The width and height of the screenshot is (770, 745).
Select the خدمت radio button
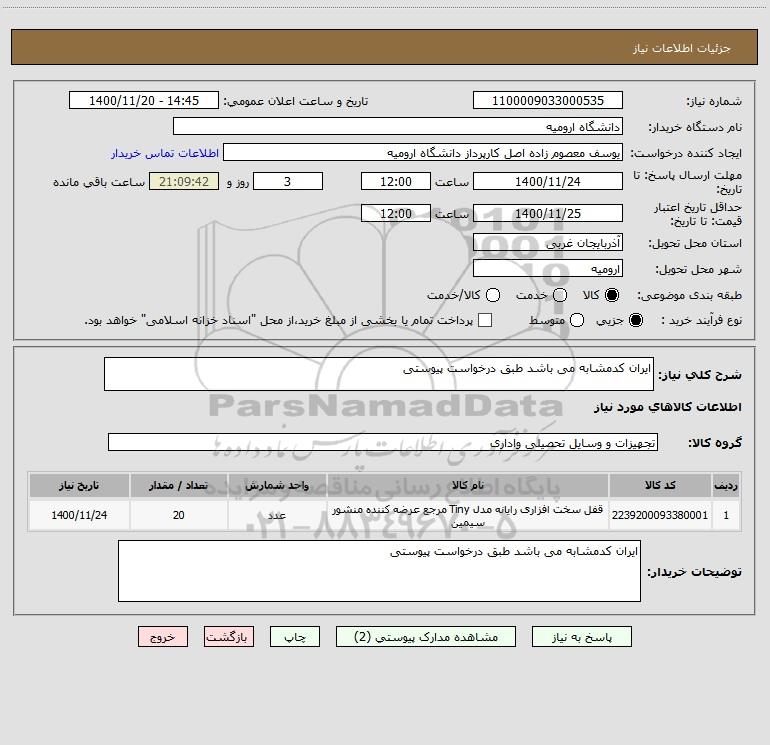[560, 295]
